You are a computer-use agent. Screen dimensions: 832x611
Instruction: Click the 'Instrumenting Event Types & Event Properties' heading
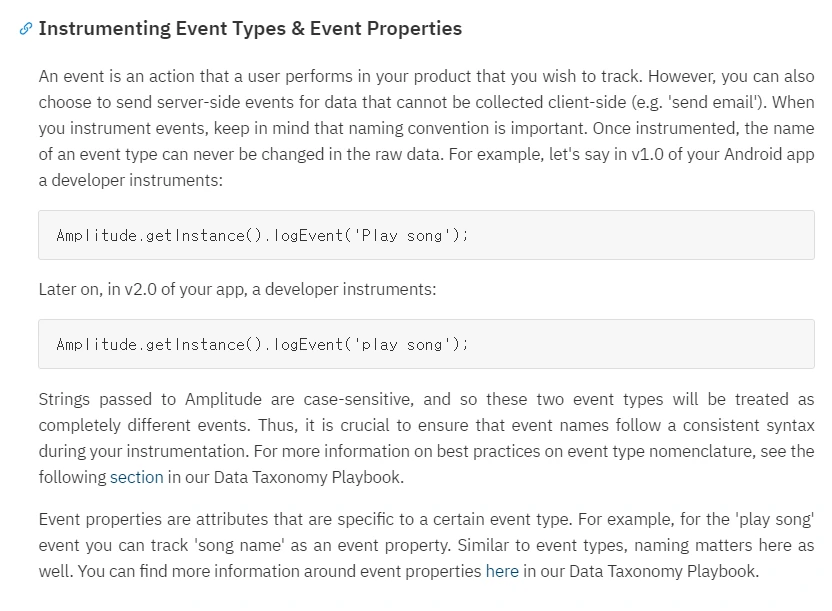250,29
